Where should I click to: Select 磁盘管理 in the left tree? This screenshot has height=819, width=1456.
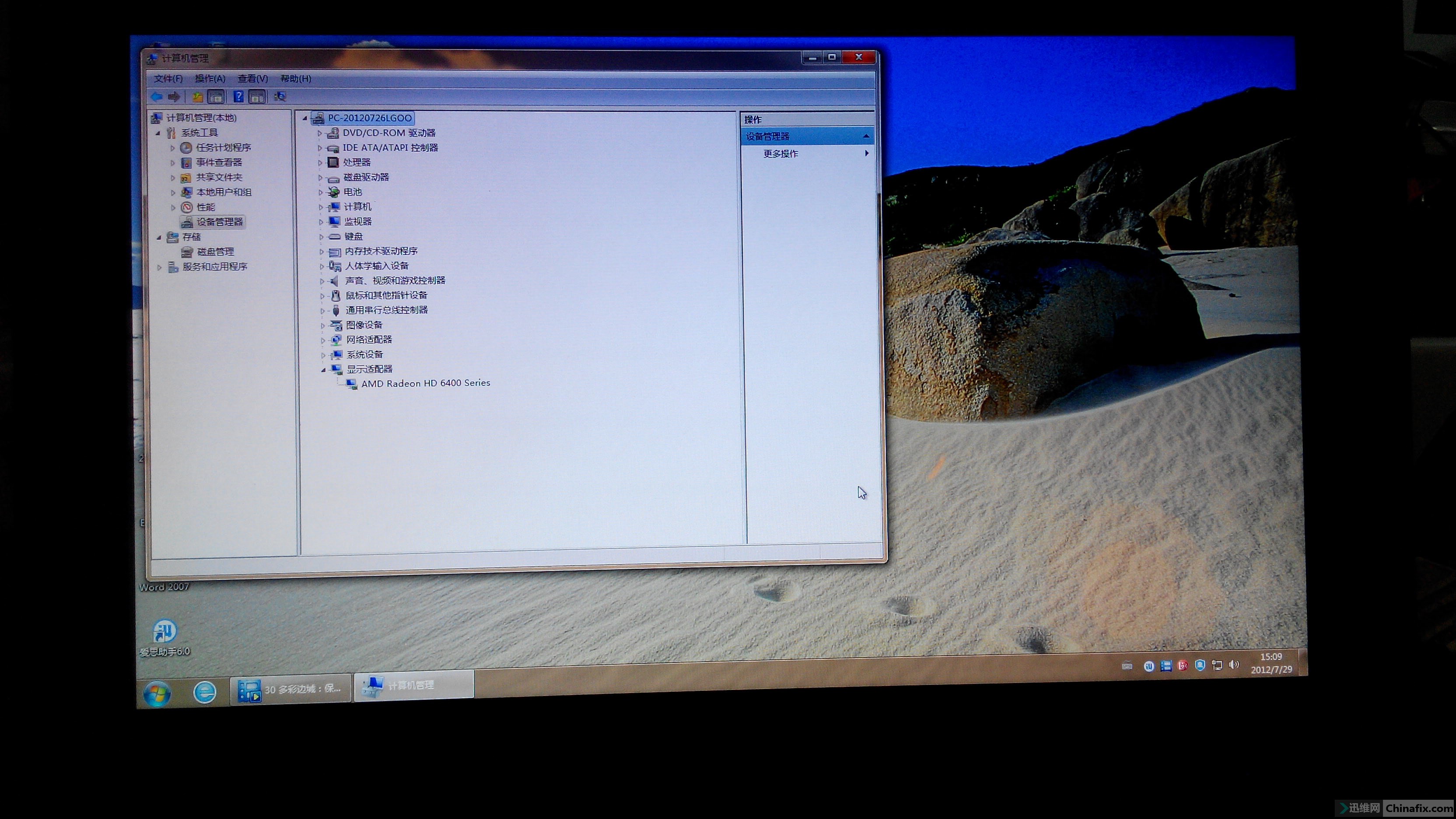(215, 252)
